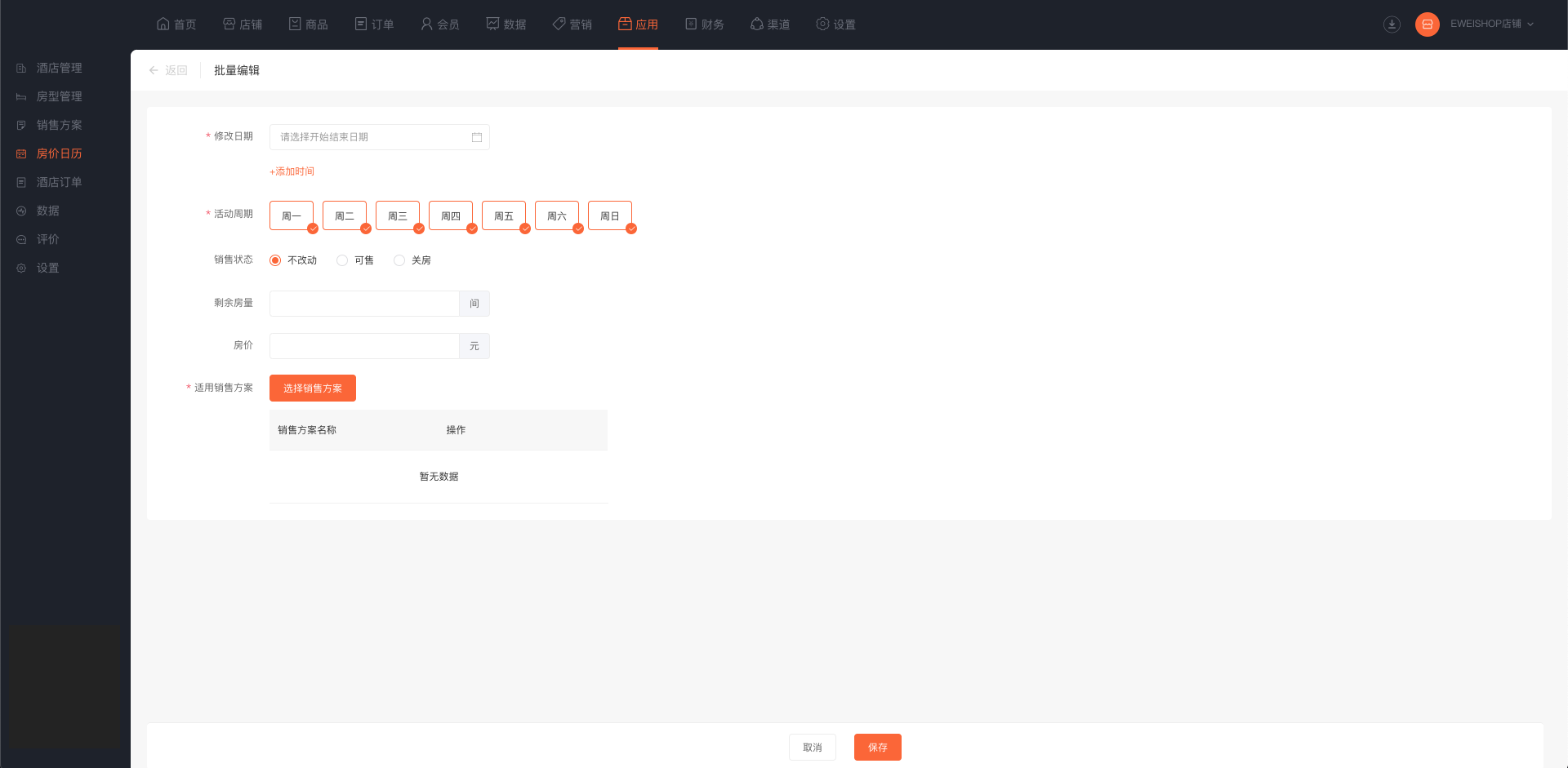Toggle the 周日 weekday option
Image resolution: width=1568 pixels, height=768 pixels.
point(610,215)
